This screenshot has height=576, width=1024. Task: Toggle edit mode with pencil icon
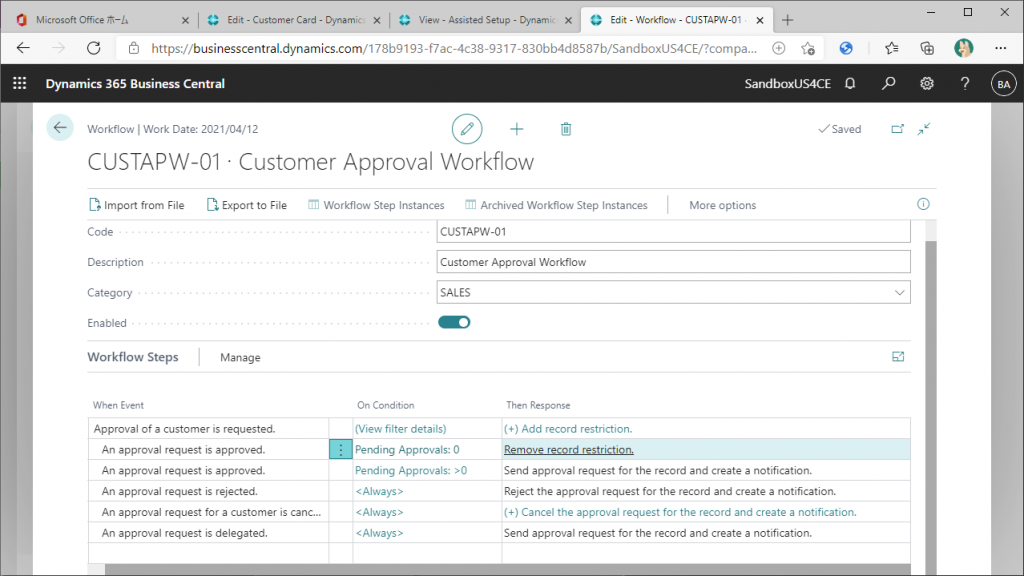467,129
